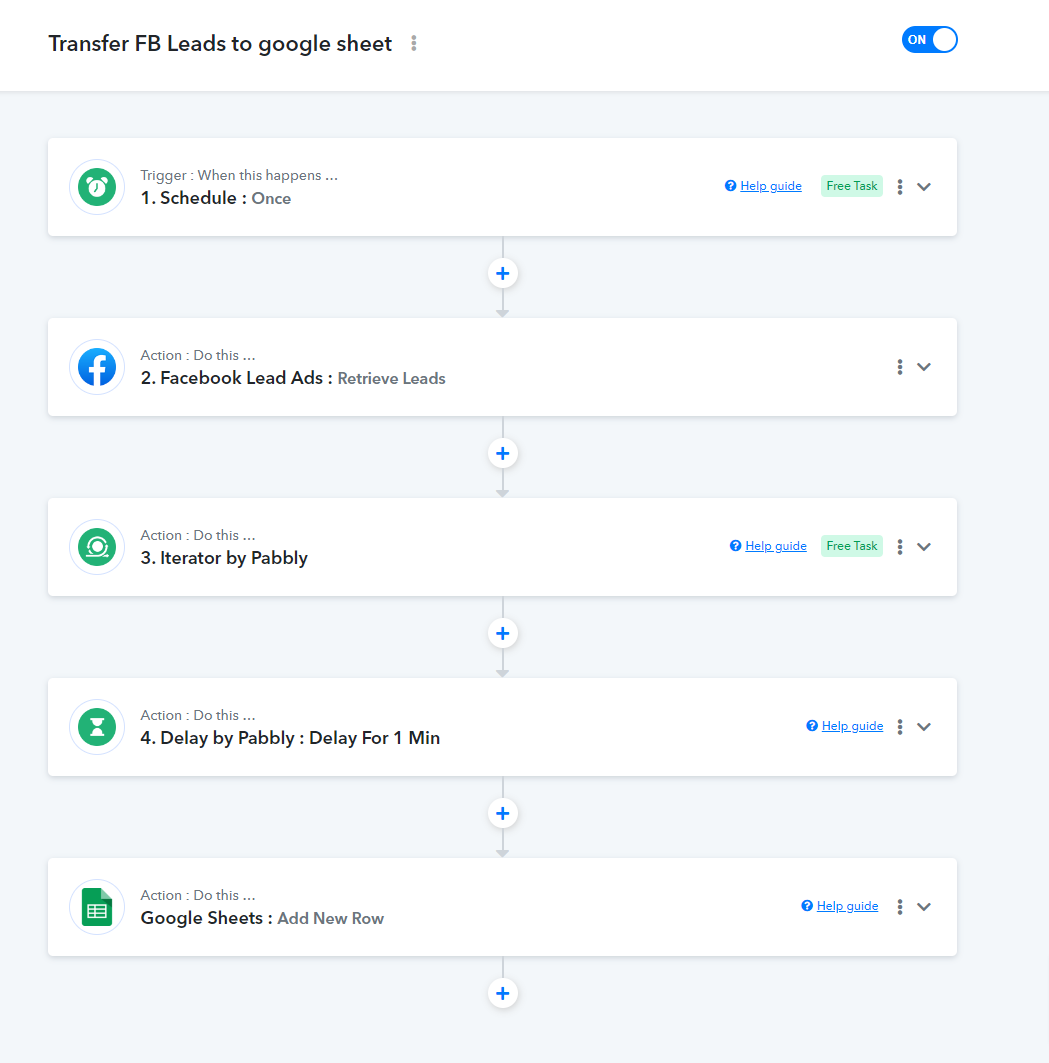Click the Schedule alarm clock icon
The image size is (1049, 1063).
(x=97, y=187)
